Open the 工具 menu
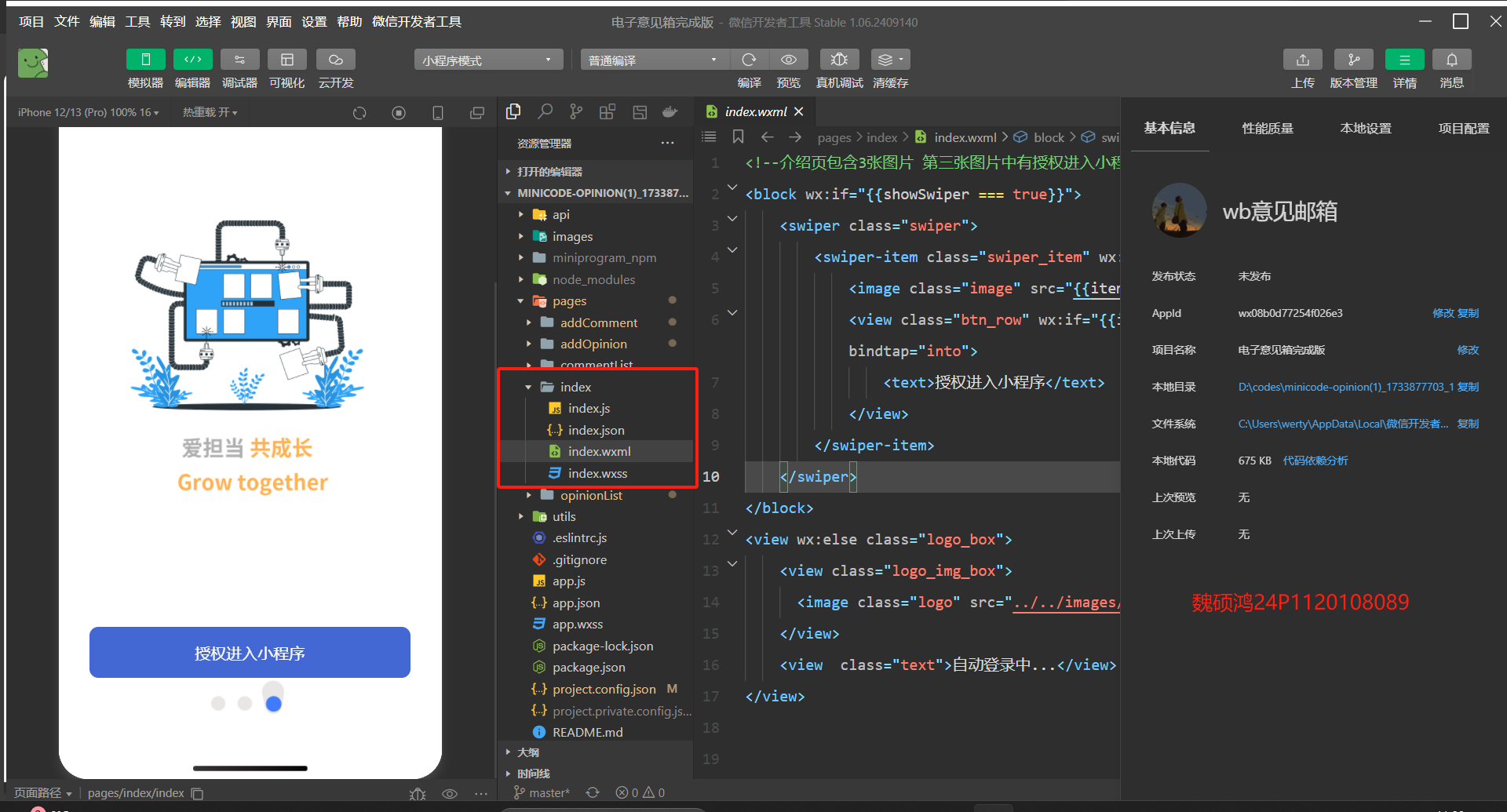Viewport: 1507px width, 812px height. [137, 22]
